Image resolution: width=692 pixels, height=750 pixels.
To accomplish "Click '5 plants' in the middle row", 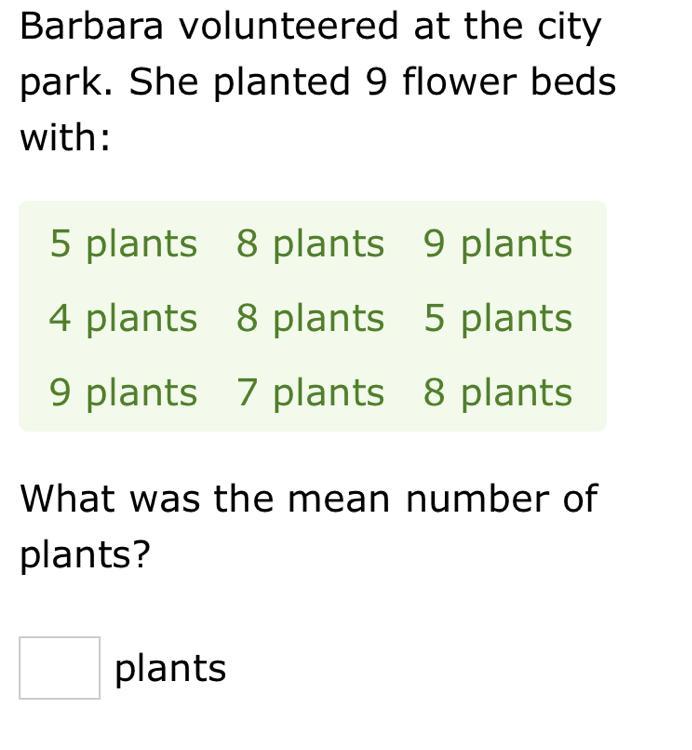I will [498, 320].
